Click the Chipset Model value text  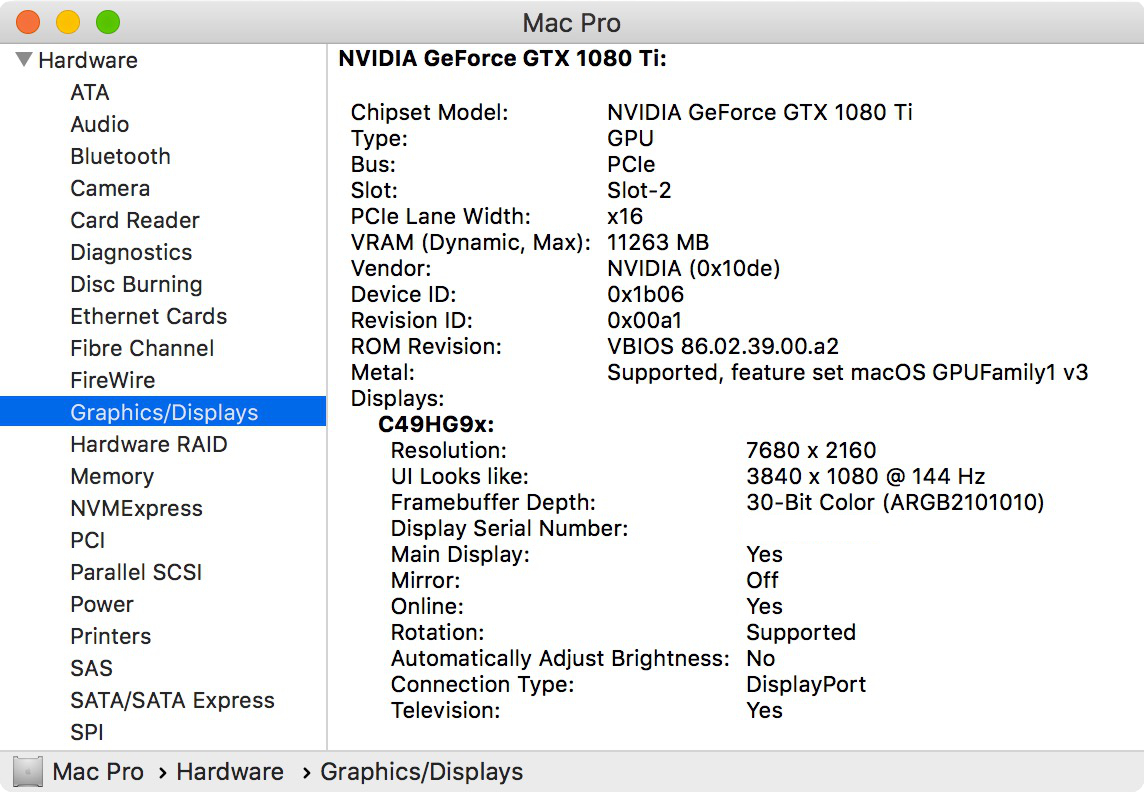point(760,112)
